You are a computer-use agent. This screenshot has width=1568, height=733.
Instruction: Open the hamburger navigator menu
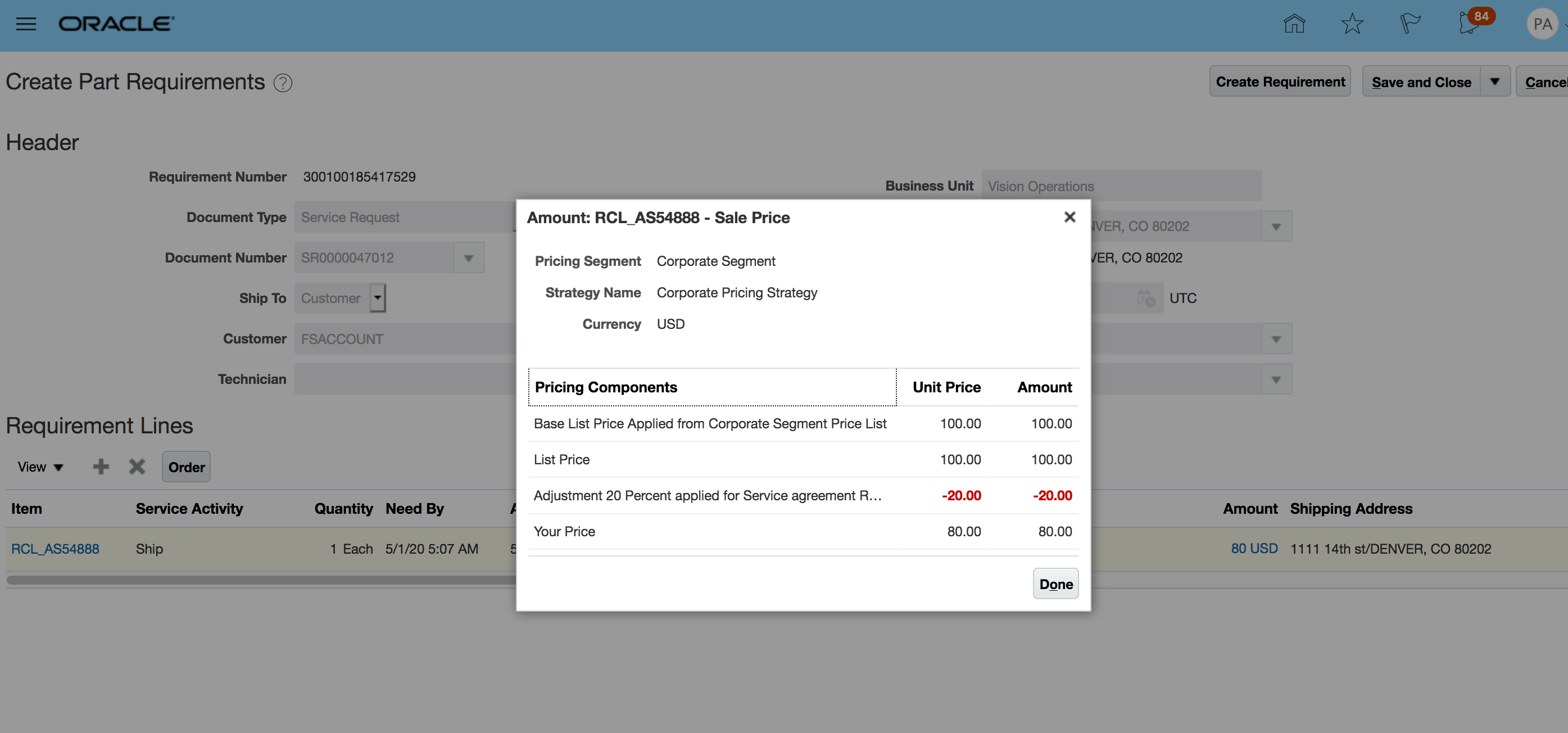25,24
